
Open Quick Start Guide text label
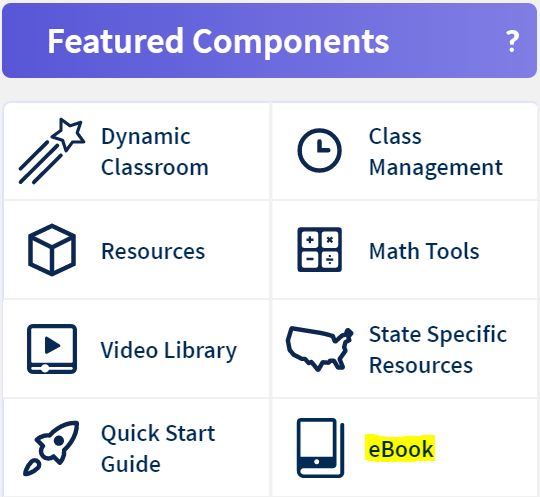[x=158, y=448]
